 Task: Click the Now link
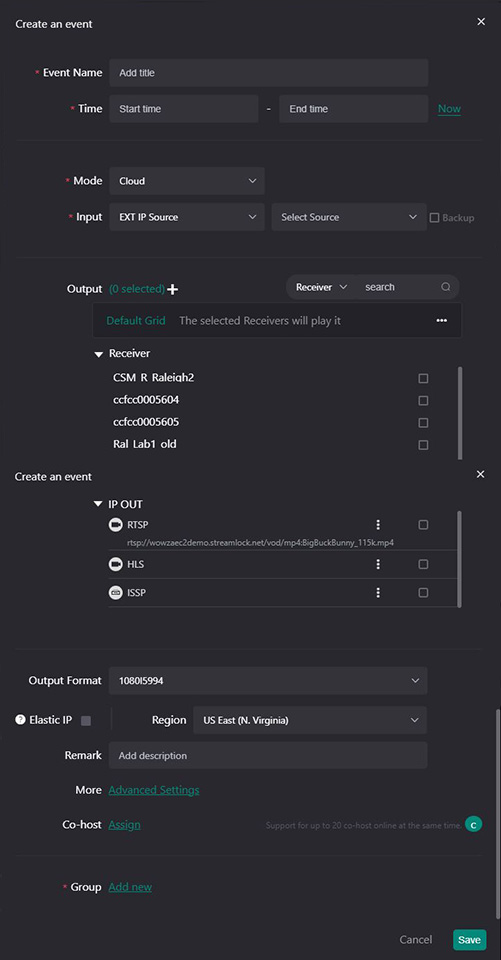[449, 109]
